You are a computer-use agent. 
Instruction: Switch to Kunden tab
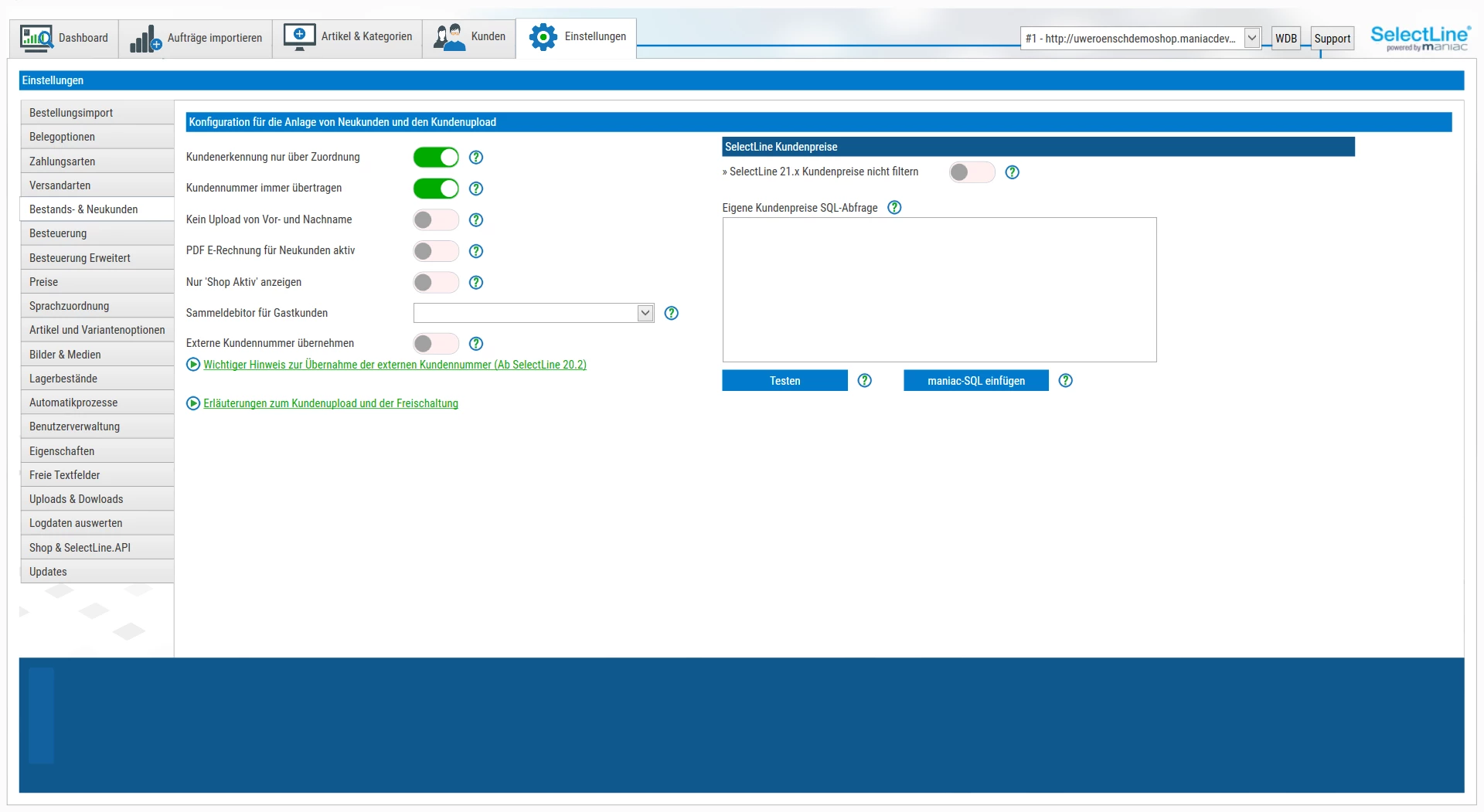tap(469, 37)
